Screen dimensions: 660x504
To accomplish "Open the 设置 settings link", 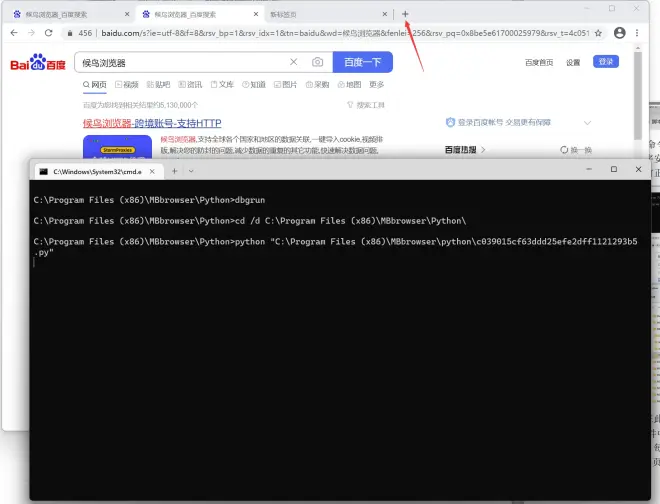I will [x=573, y=63].
